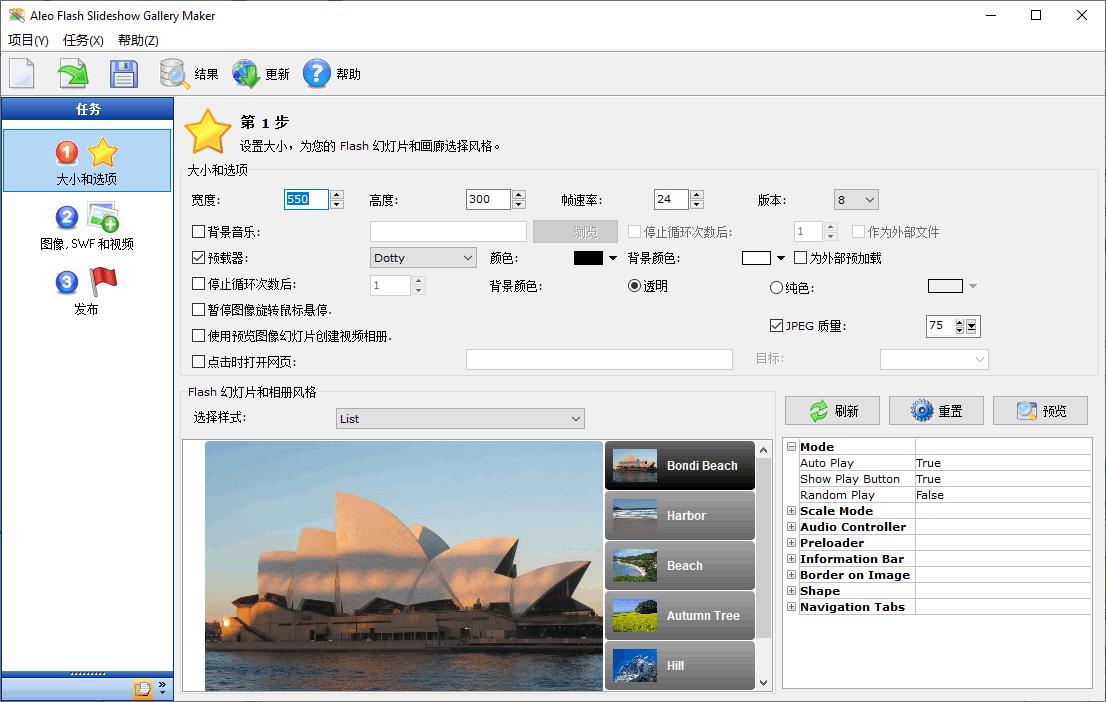Open the 项目(Y) menu

(x=28, y=40)
